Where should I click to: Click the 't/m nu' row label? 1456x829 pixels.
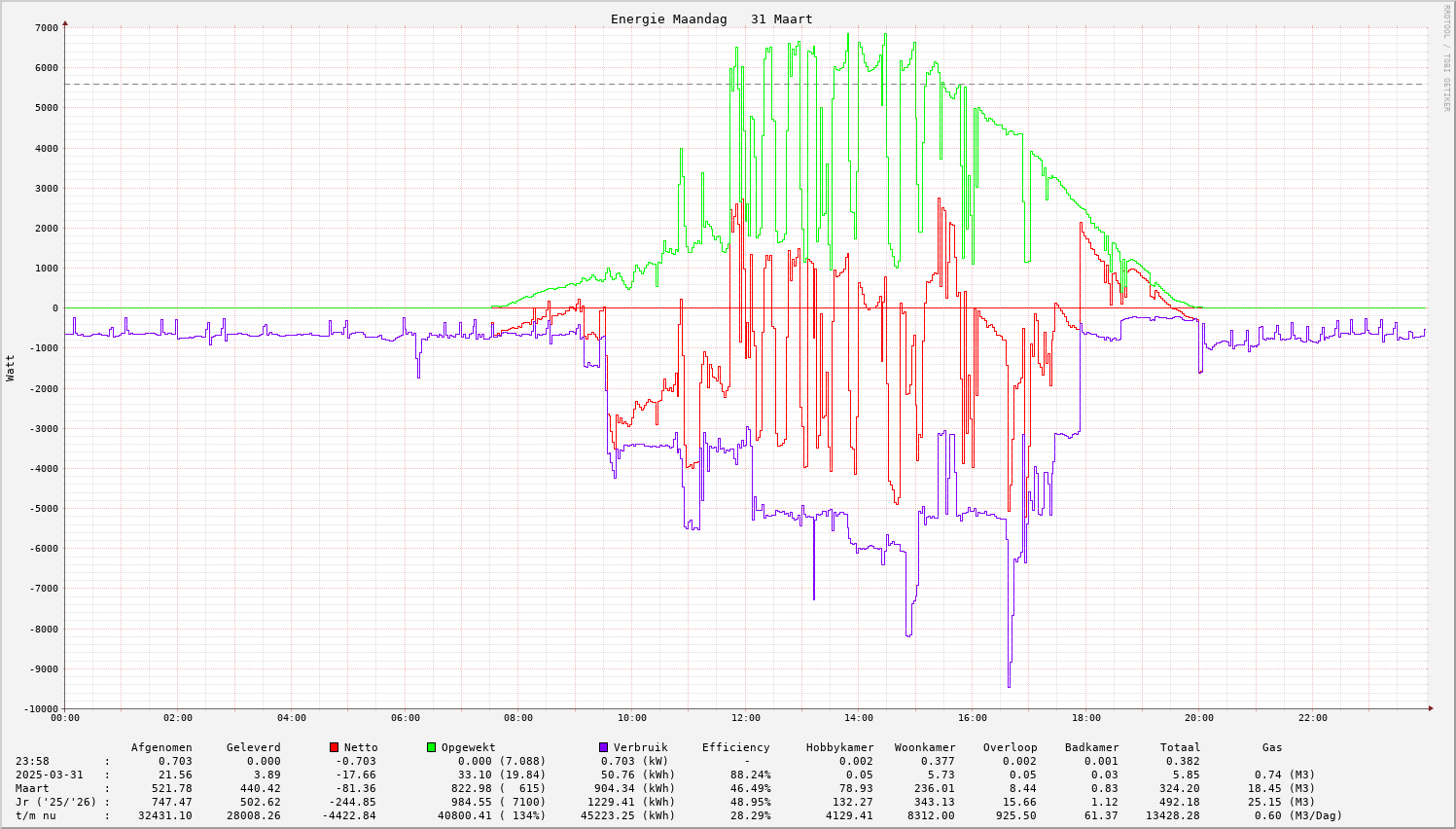click(x=35, y=815)
